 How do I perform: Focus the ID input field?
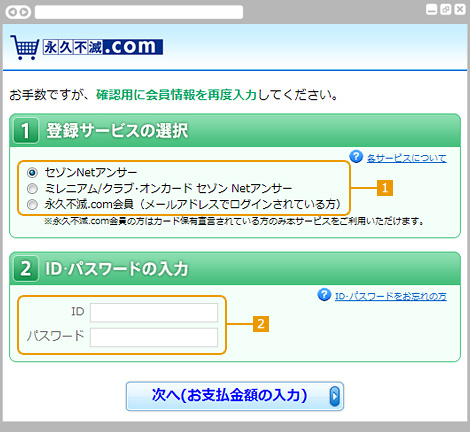154,313
